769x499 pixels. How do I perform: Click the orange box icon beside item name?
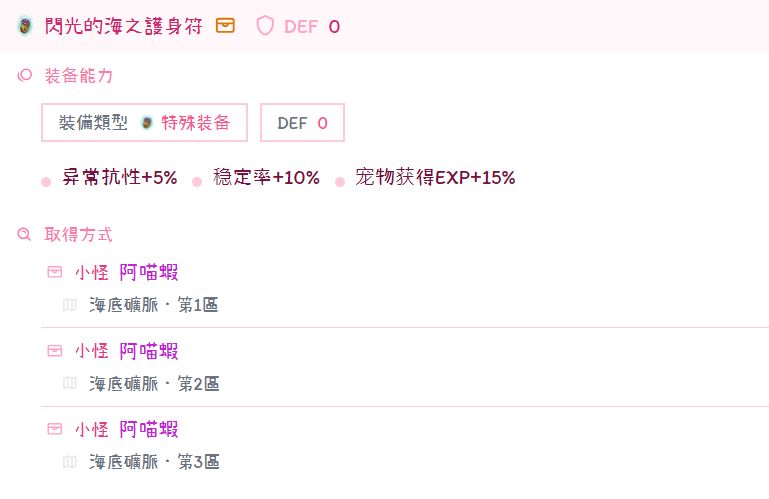(226, 26)
